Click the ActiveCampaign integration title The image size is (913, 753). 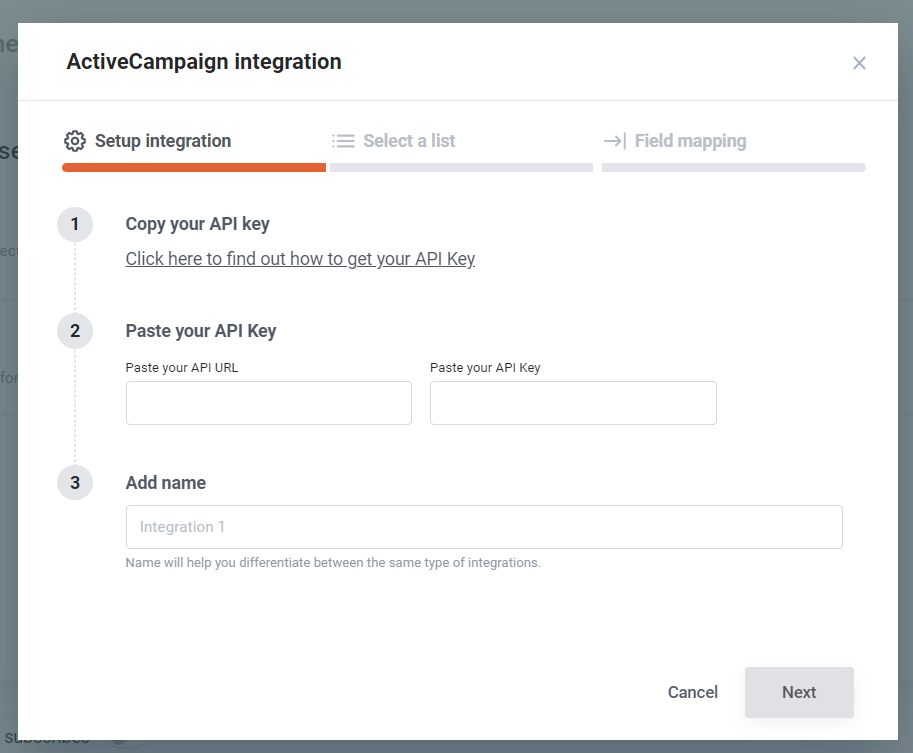coord(204,62)
